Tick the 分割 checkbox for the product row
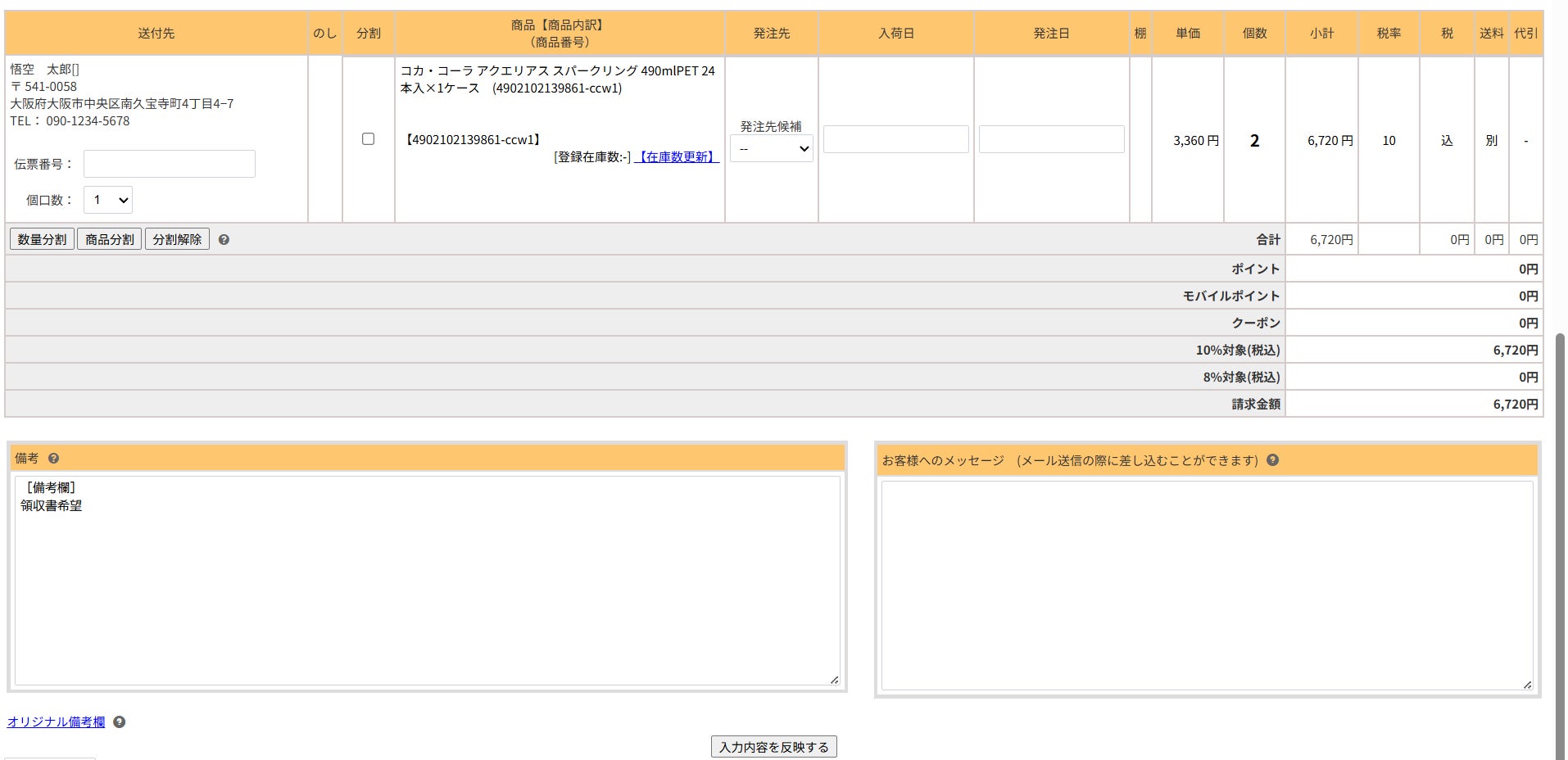Screen dimensions: 1568x760 point(368,139)
